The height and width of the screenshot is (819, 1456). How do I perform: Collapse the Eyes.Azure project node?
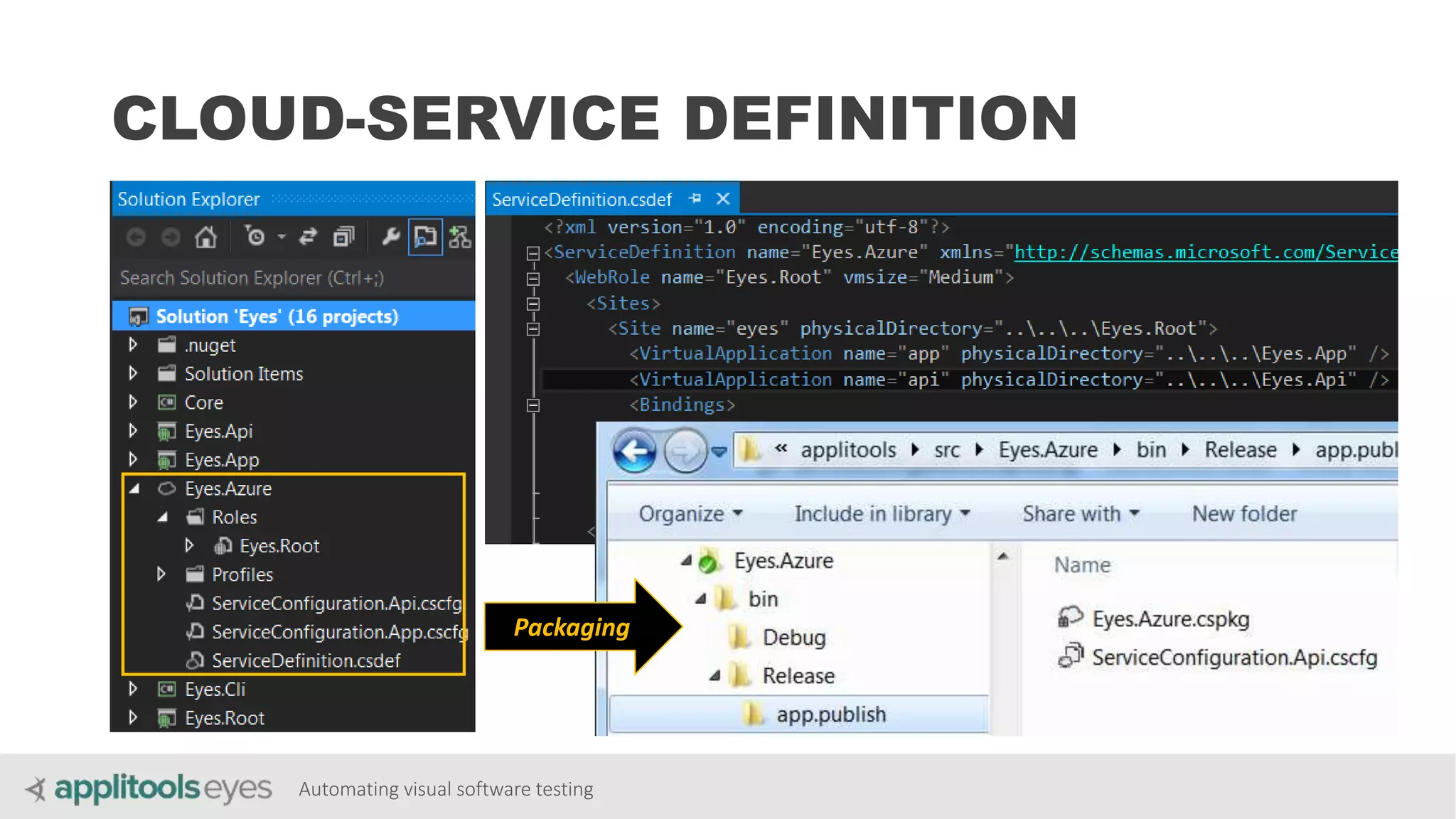(x=134, y=488)
